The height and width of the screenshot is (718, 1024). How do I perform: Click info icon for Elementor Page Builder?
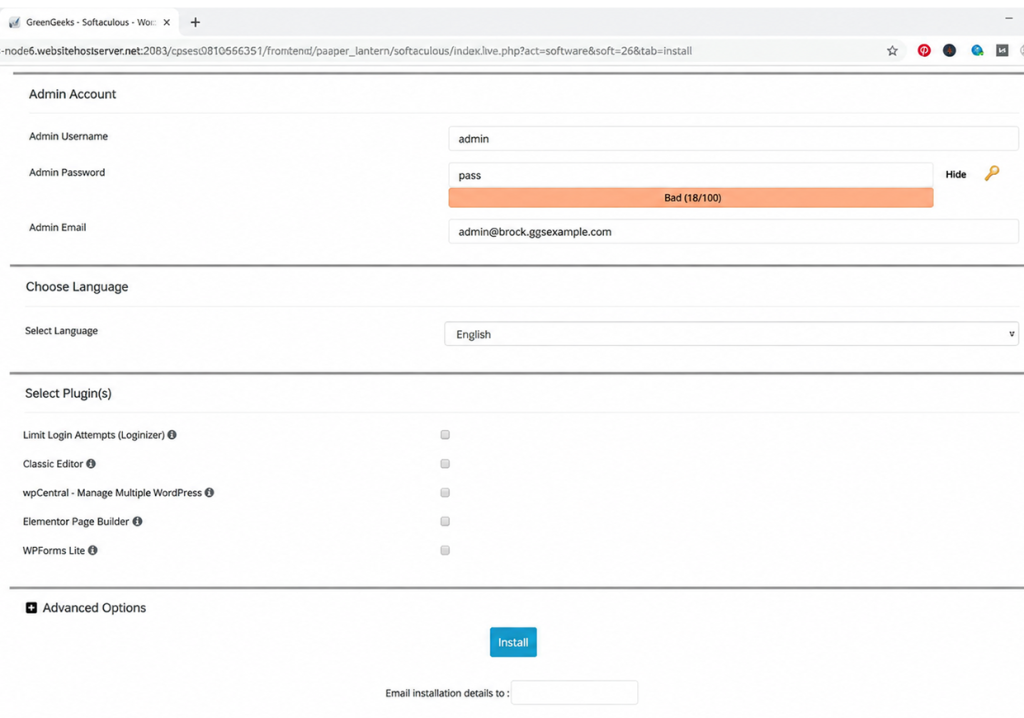click(137, 522)
